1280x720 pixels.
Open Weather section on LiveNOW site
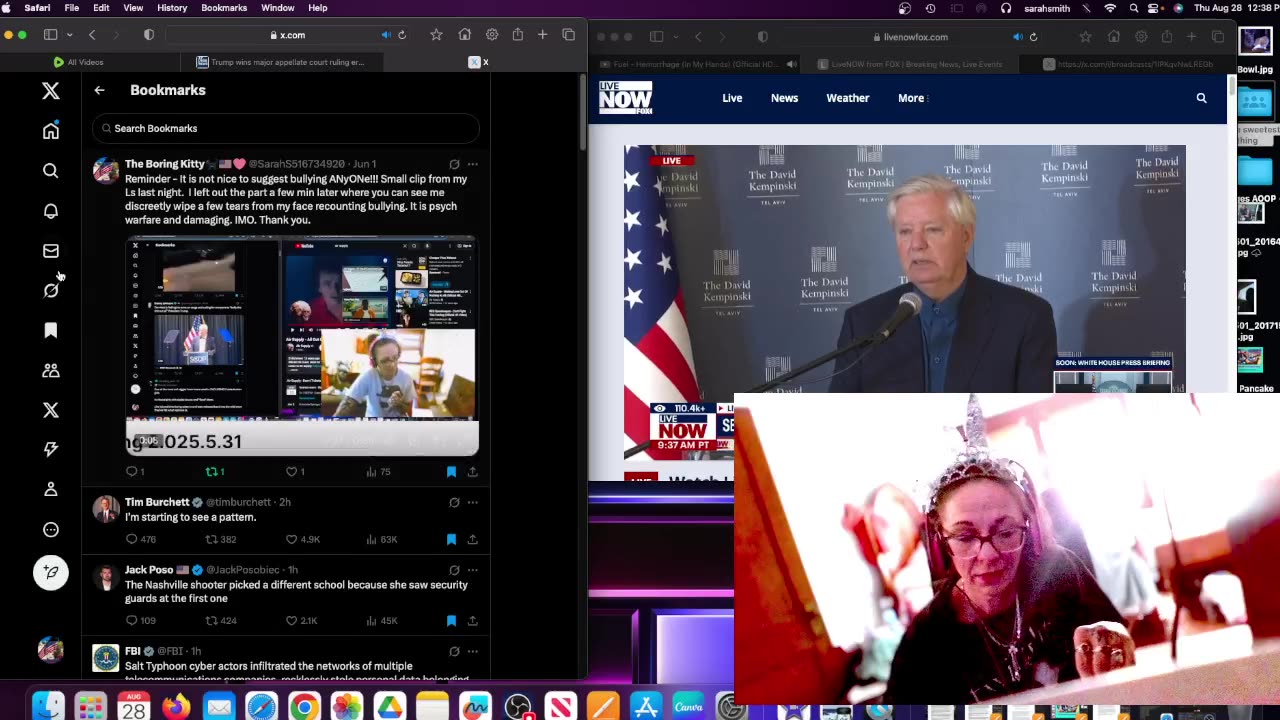[x=848, y=98]
